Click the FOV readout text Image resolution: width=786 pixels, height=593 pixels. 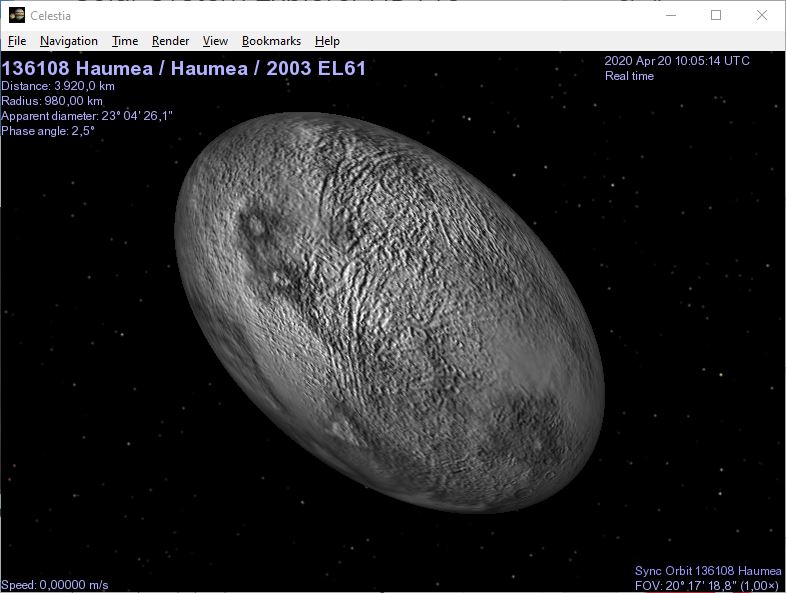tap(708, 585)
